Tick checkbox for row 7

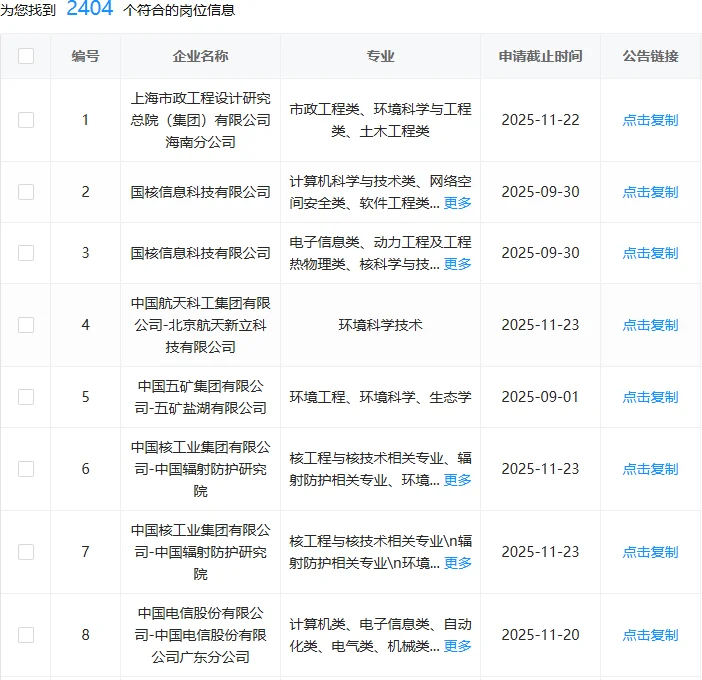[26, 552]
